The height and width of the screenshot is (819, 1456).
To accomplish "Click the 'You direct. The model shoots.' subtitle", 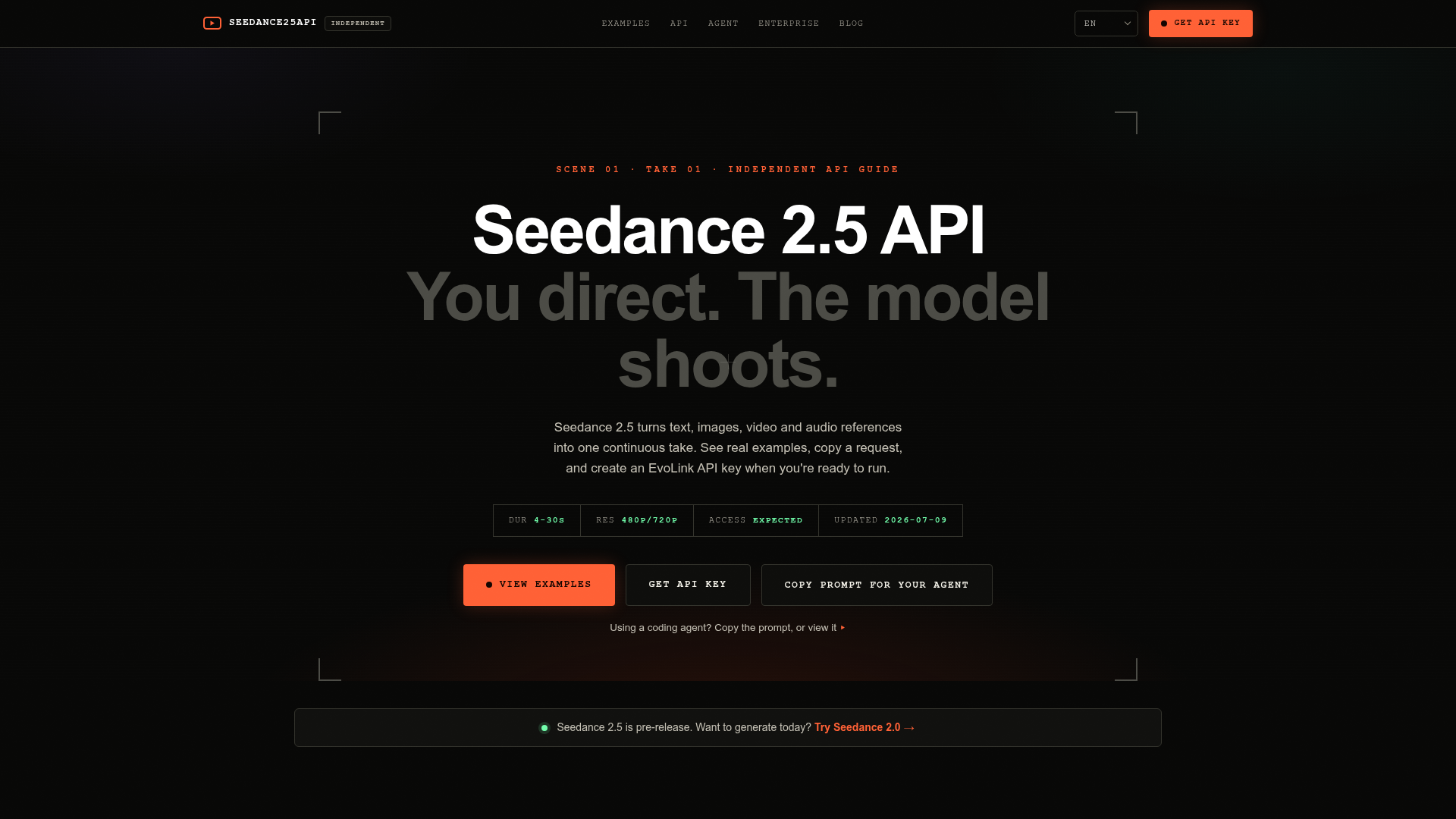I will tap(728, 331).
